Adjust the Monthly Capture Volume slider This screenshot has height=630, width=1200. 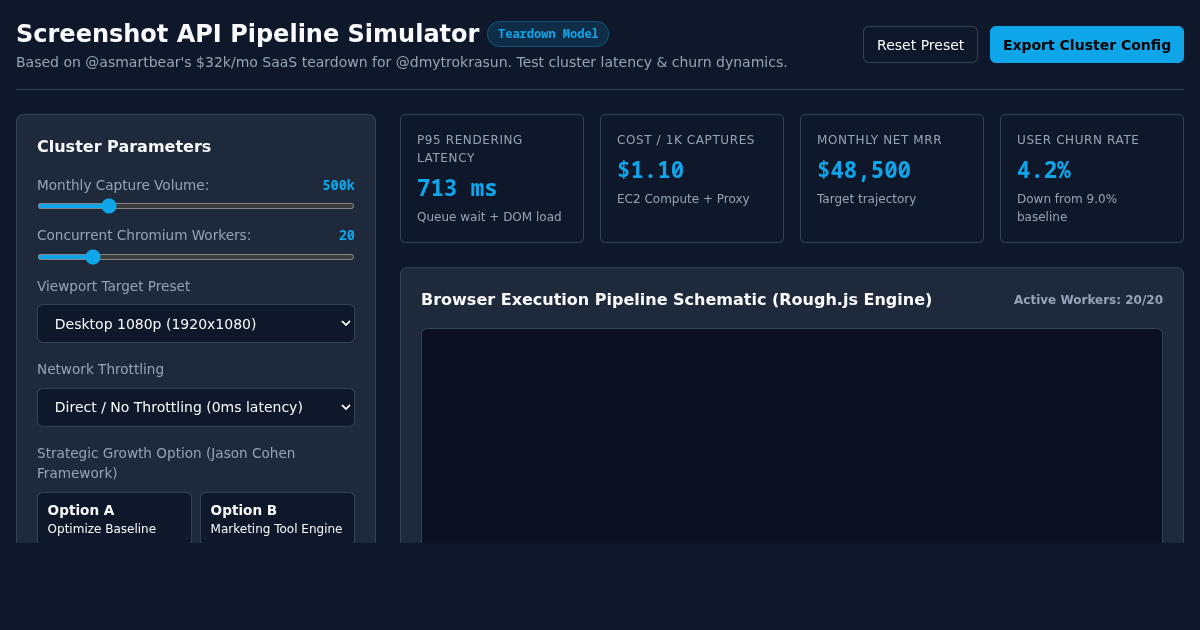click(x=196, y=206)
